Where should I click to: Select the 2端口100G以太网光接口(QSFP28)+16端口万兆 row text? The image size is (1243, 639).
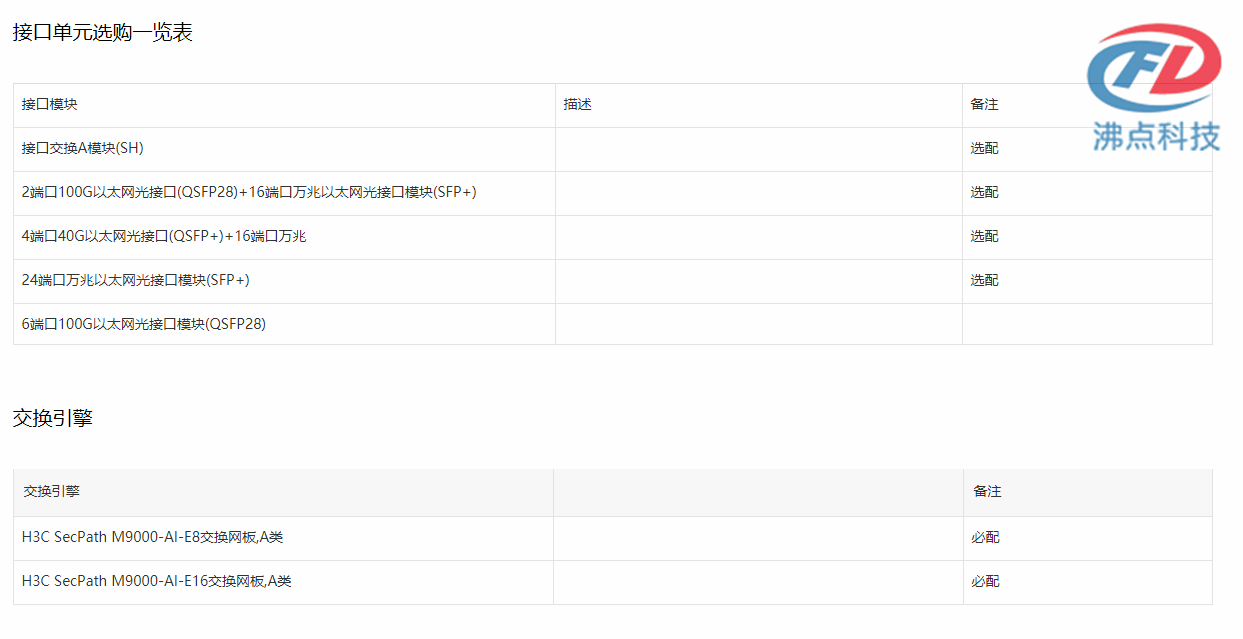point(249,192)
